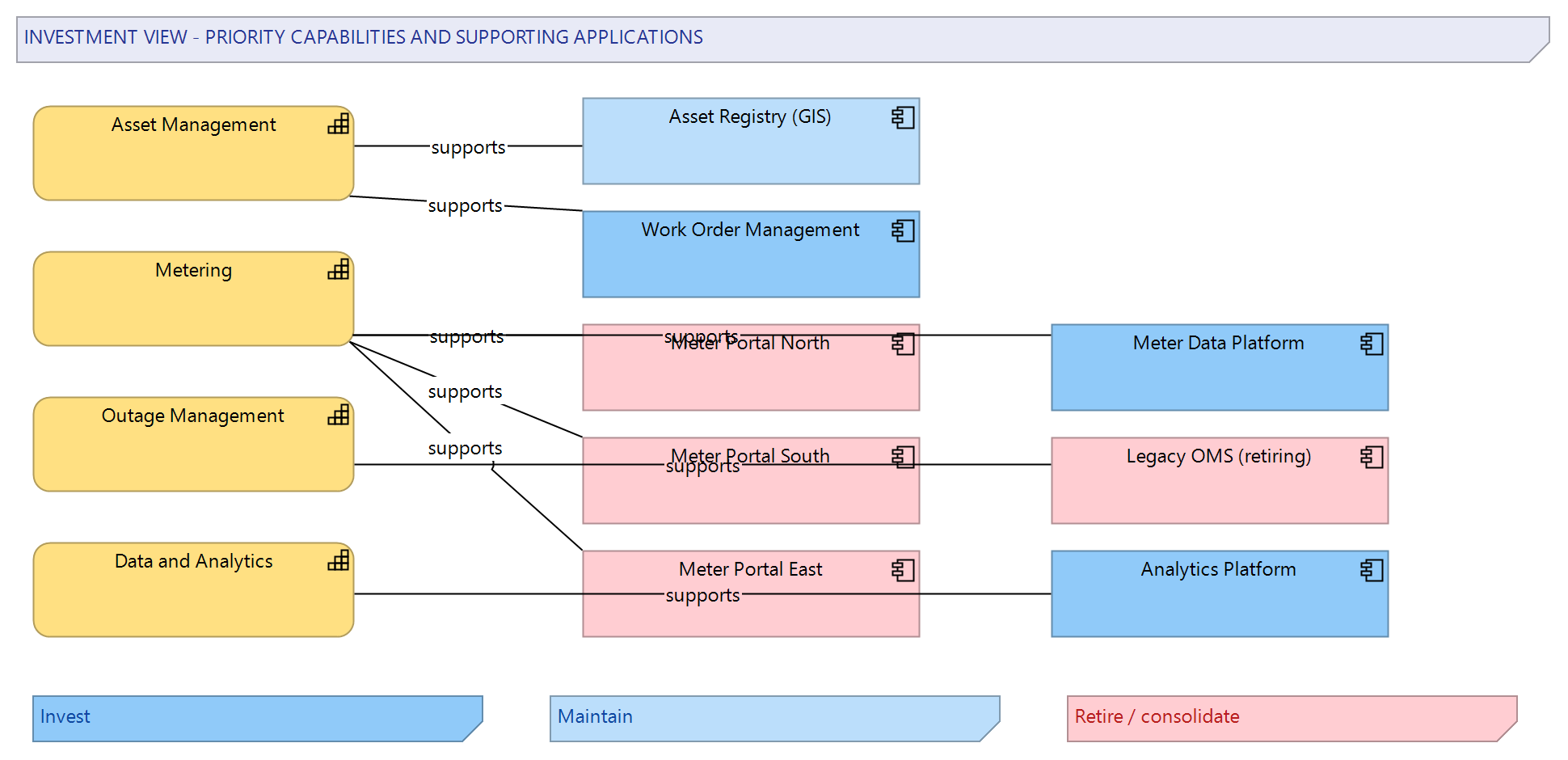Click the Invest legend note
The height and width of the screenshot is (760, 1568).
pos(258,719)
